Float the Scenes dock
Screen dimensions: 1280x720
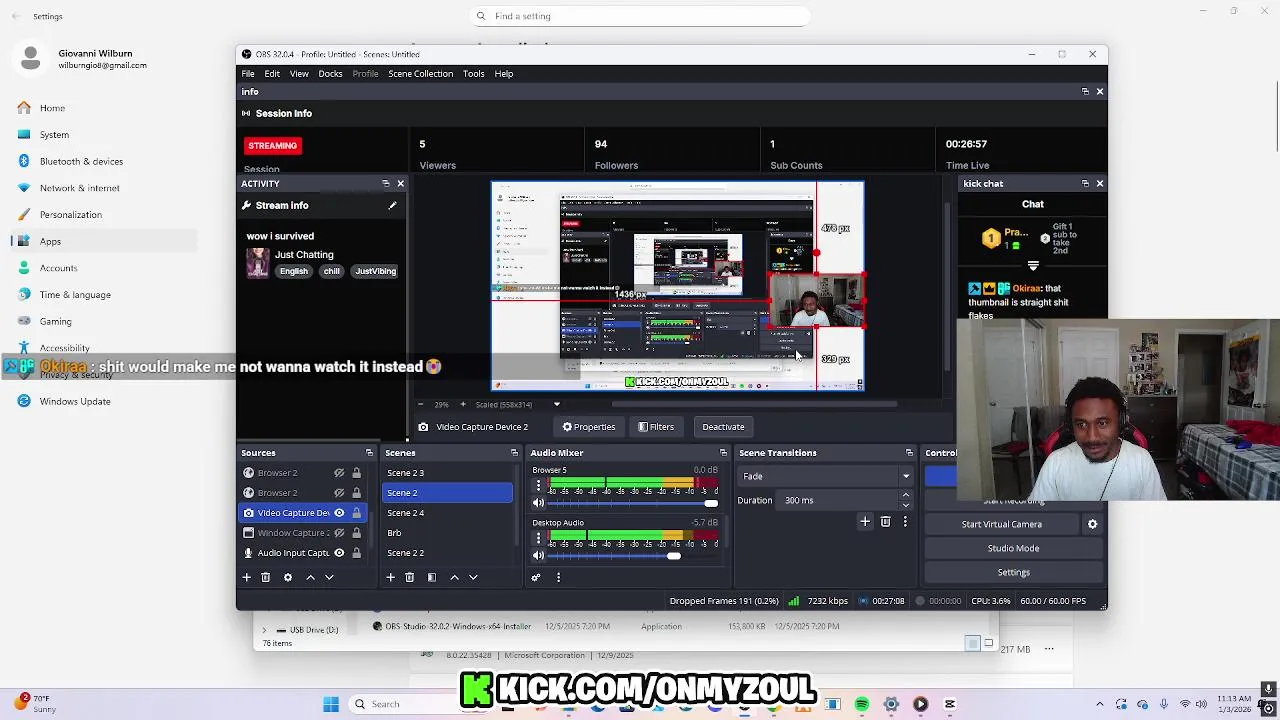(x=514, y=453)
